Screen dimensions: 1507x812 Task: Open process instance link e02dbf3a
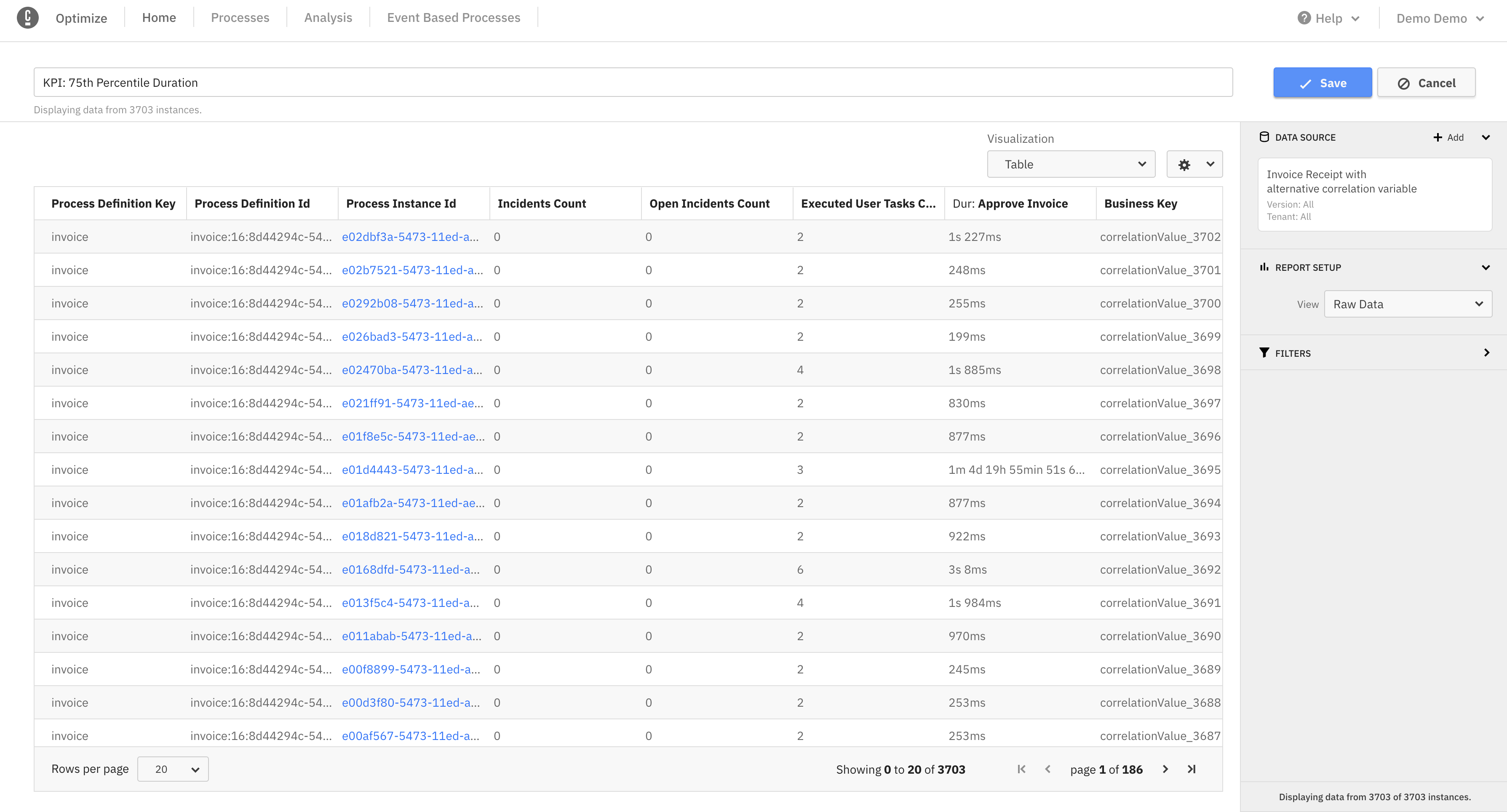[x=412, y=237]
